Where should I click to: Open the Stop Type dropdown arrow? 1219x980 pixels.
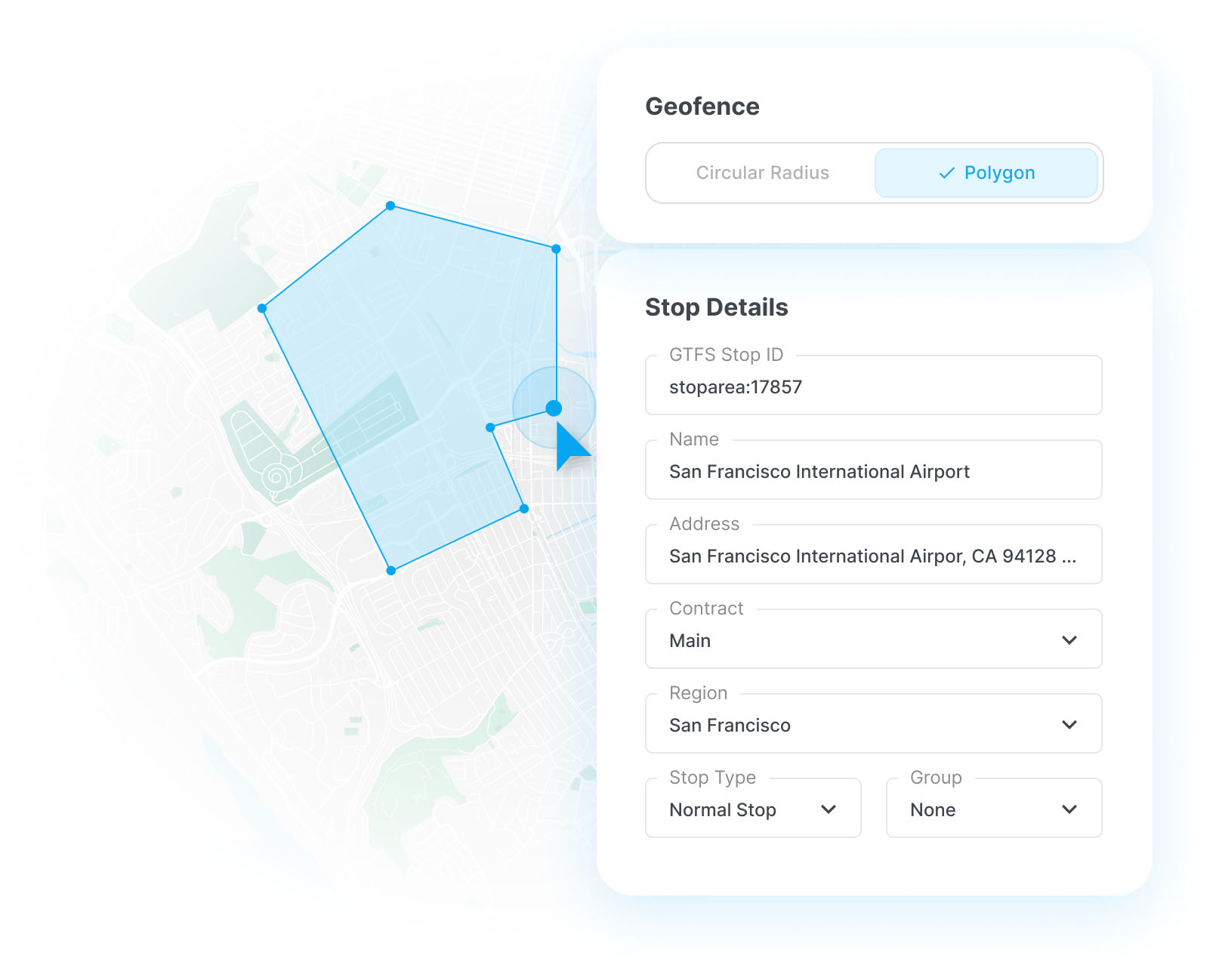(829, 809)
